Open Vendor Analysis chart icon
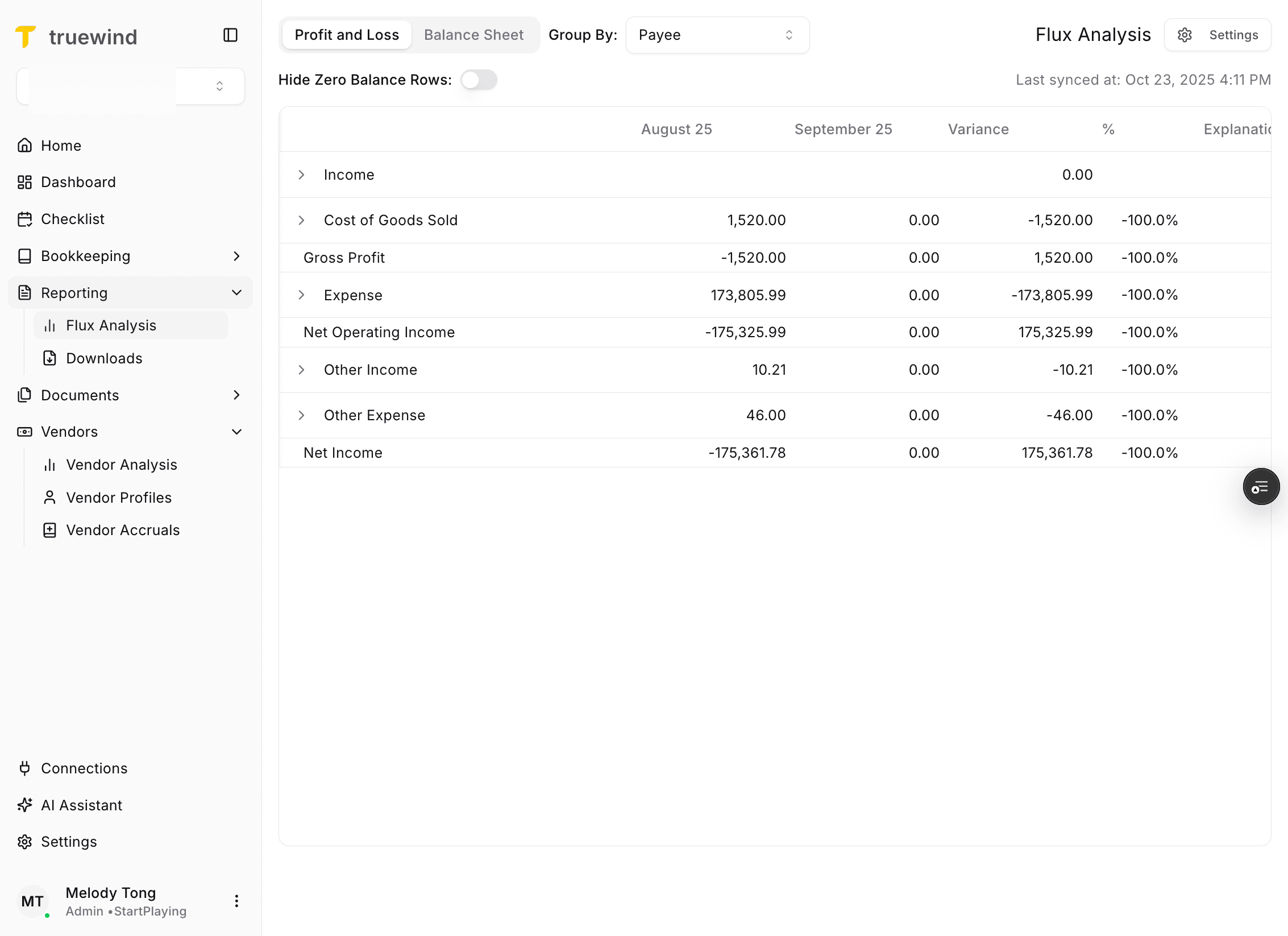Image resolution: width=1288 pixels, height=936 pixels. pyautogui.click(x=50, y=465)
